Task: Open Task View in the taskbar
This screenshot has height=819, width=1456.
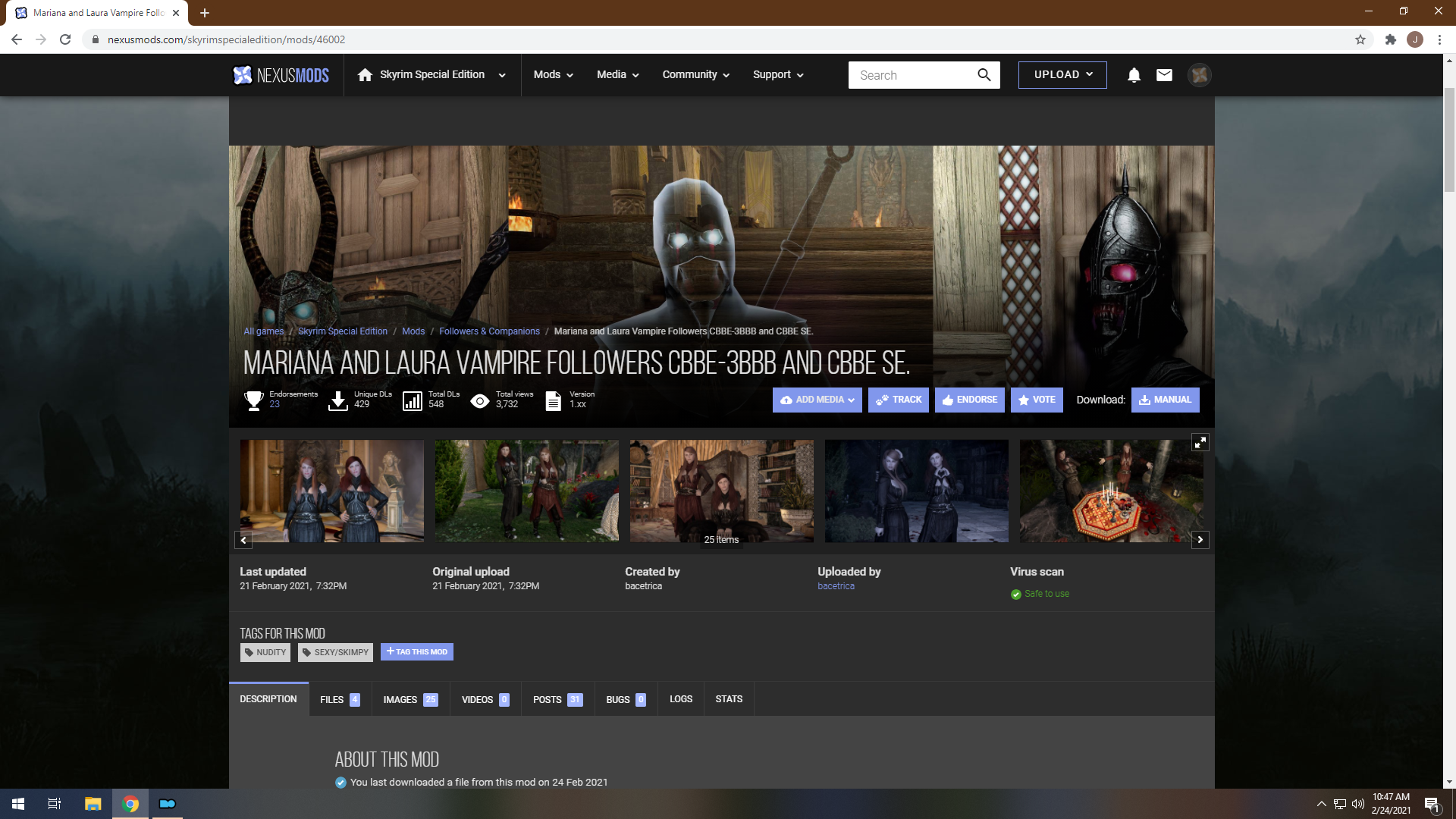Action: coord(55,804)
